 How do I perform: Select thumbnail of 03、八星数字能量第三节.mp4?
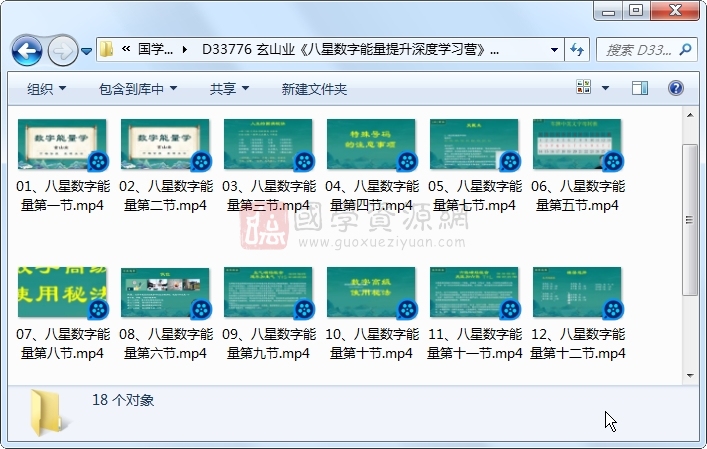point(268,144)
